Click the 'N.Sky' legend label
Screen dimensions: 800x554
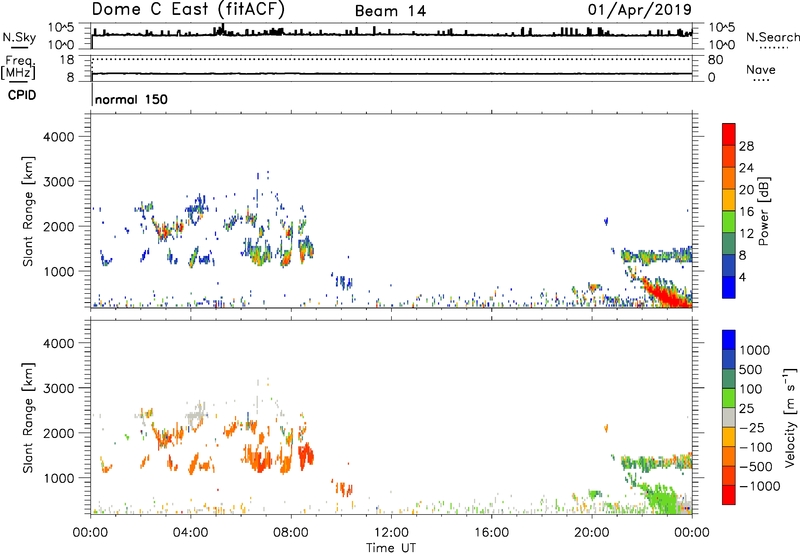pos(19,37)
